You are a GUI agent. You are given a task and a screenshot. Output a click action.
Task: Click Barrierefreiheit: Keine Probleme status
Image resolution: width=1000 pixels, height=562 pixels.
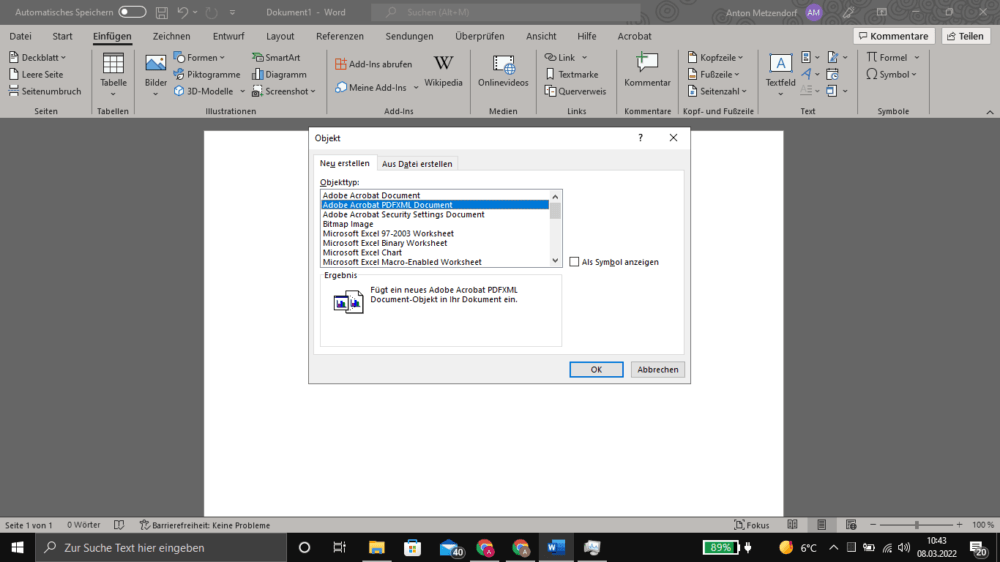click(205, 525)
